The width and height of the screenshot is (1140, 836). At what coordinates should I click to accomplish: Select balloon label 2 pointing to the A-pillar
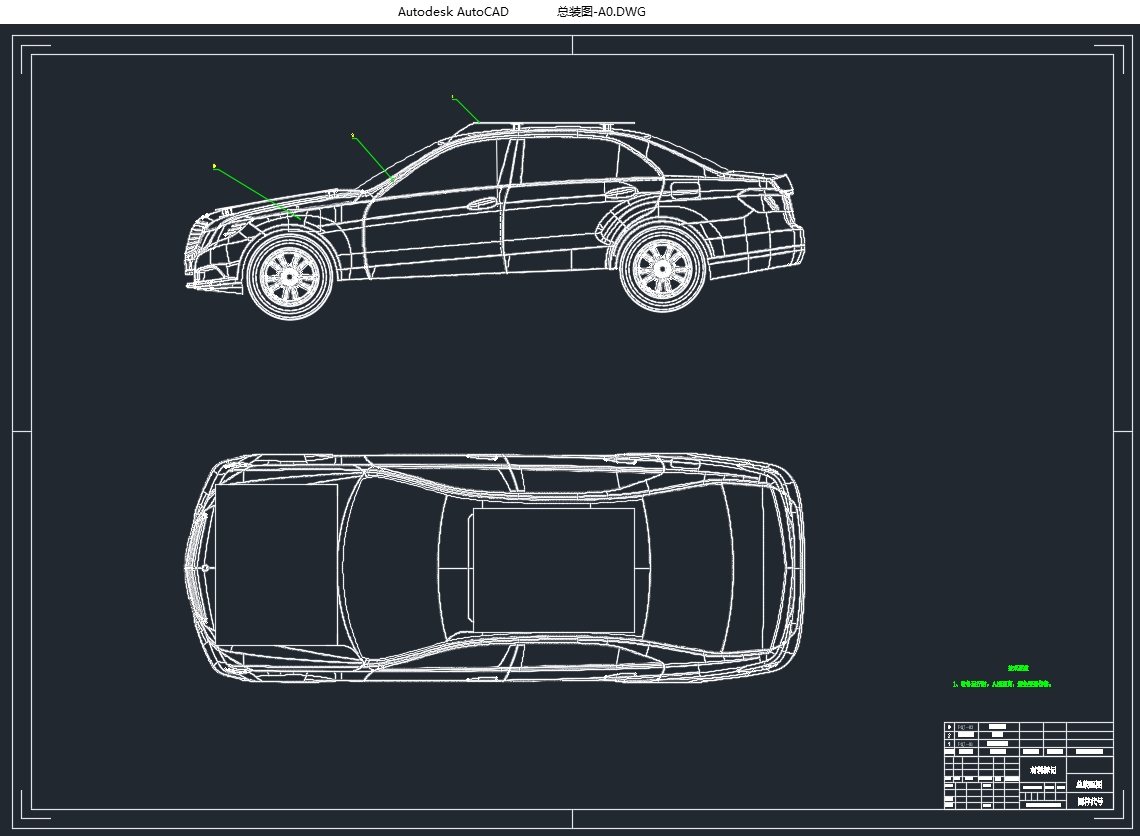(352, 134)
